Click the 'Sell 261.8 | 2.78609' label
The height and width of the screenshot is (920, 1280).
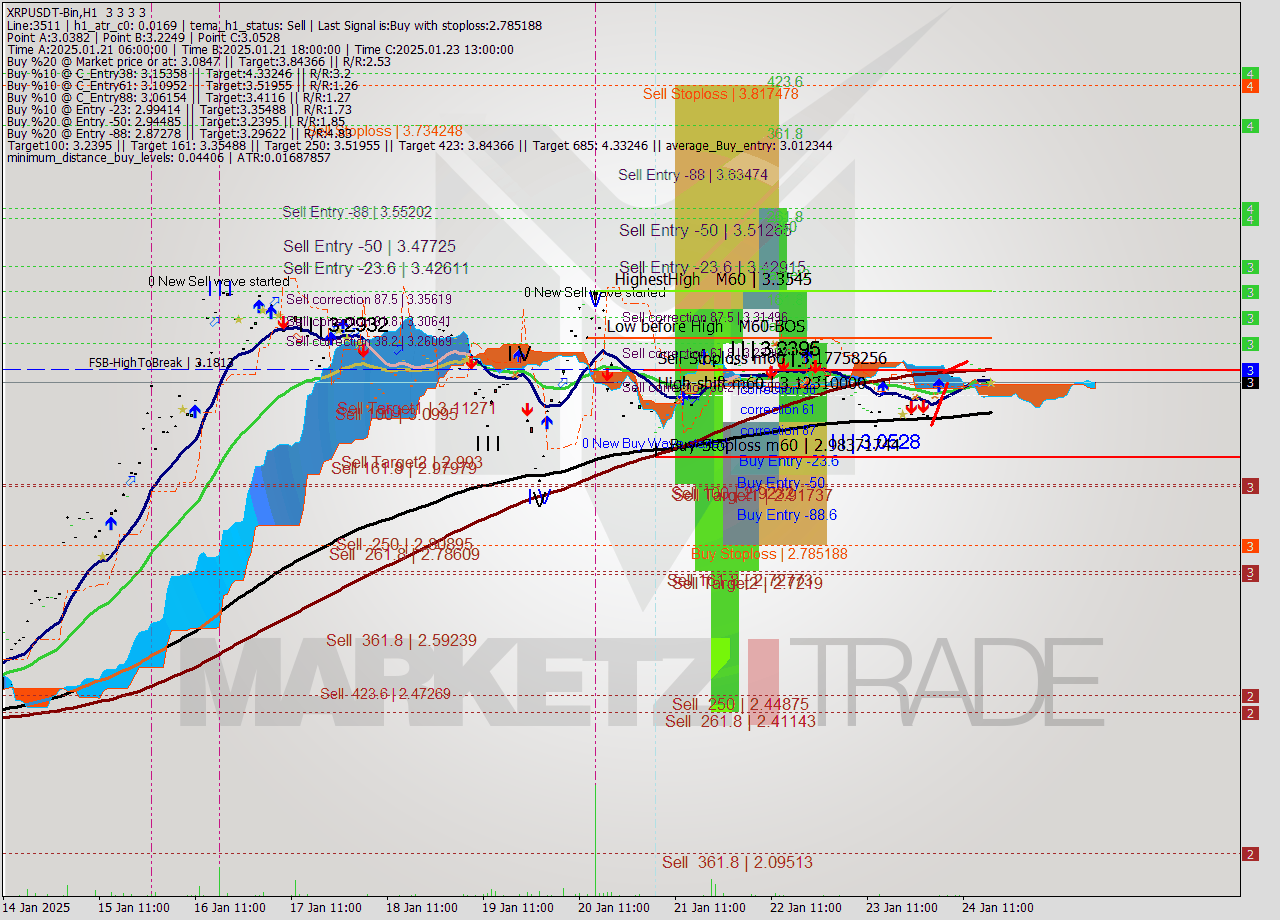point(405,554)
